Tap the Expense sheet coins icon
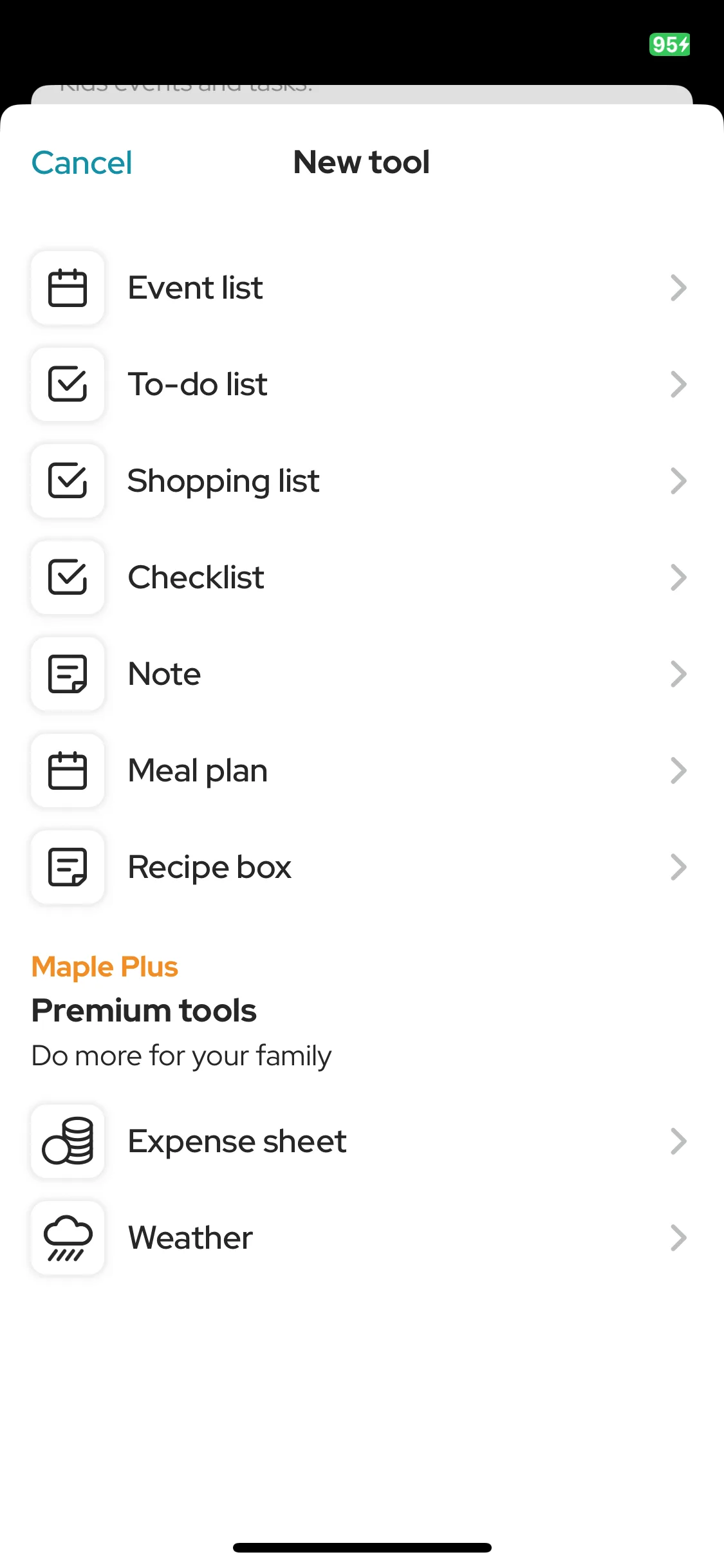 pos(68,1141)
